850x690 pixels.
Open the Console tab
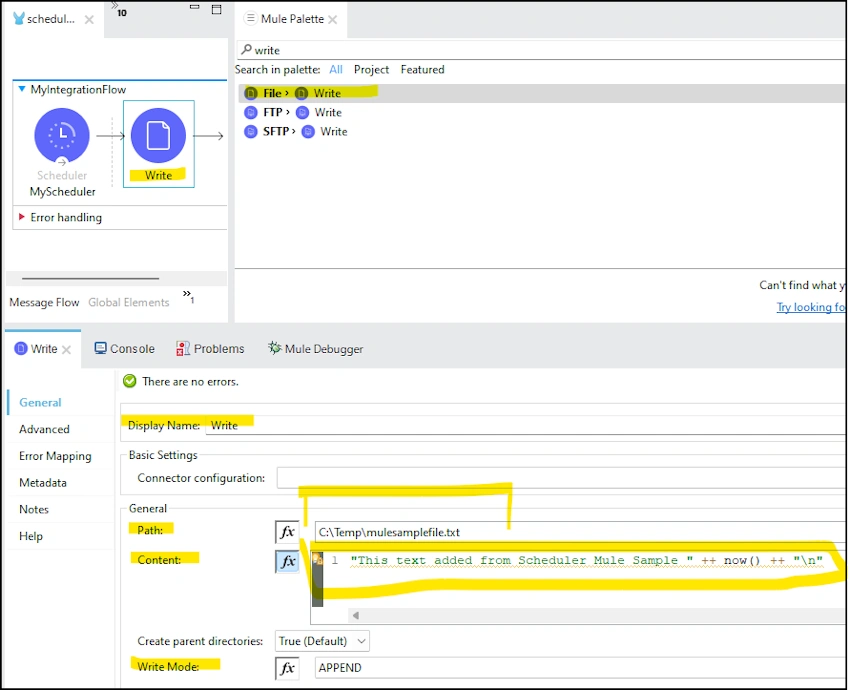124,349
